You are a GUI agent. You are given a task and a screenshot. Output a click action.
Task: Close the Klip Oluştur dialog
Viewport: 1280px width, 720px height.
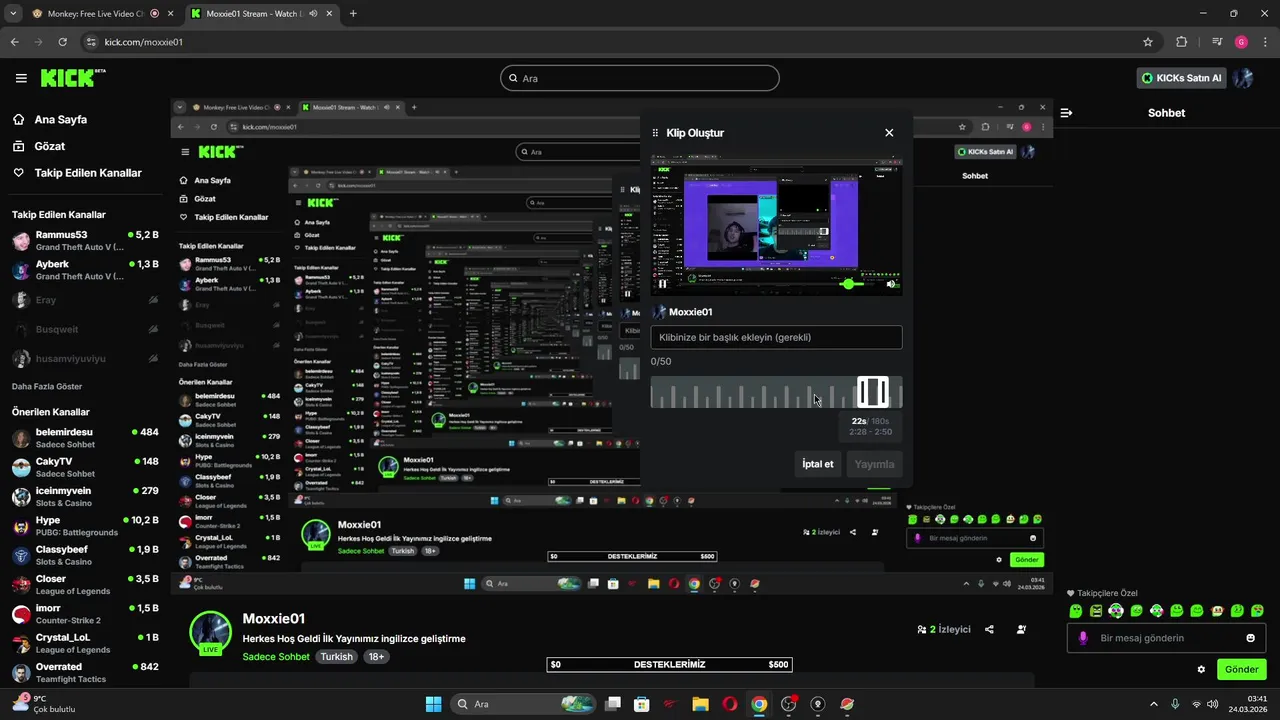pyautogui.click(x=889, y=132)
